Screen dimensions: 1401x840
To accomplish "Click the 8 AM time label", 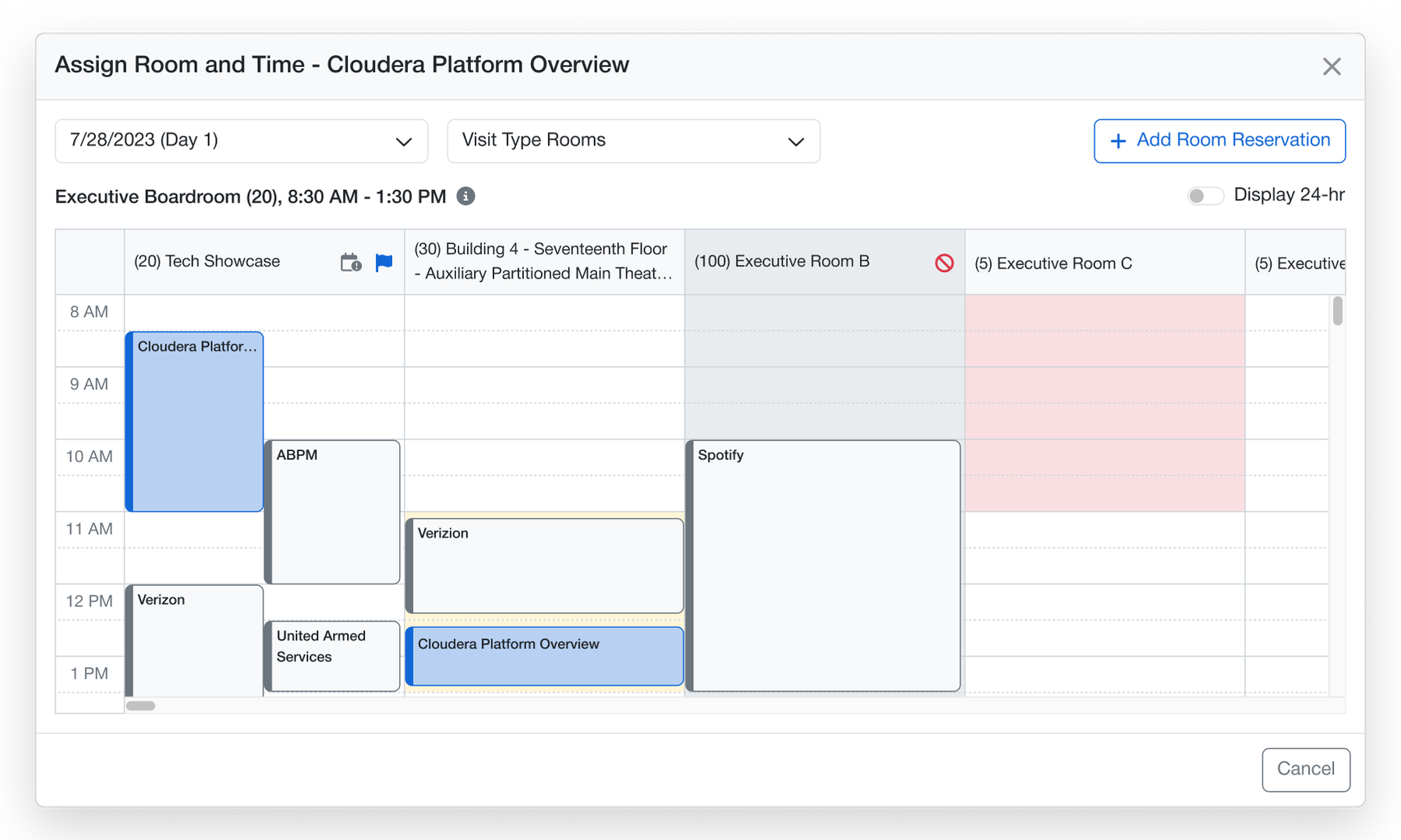I will click(x=89, y=312).
